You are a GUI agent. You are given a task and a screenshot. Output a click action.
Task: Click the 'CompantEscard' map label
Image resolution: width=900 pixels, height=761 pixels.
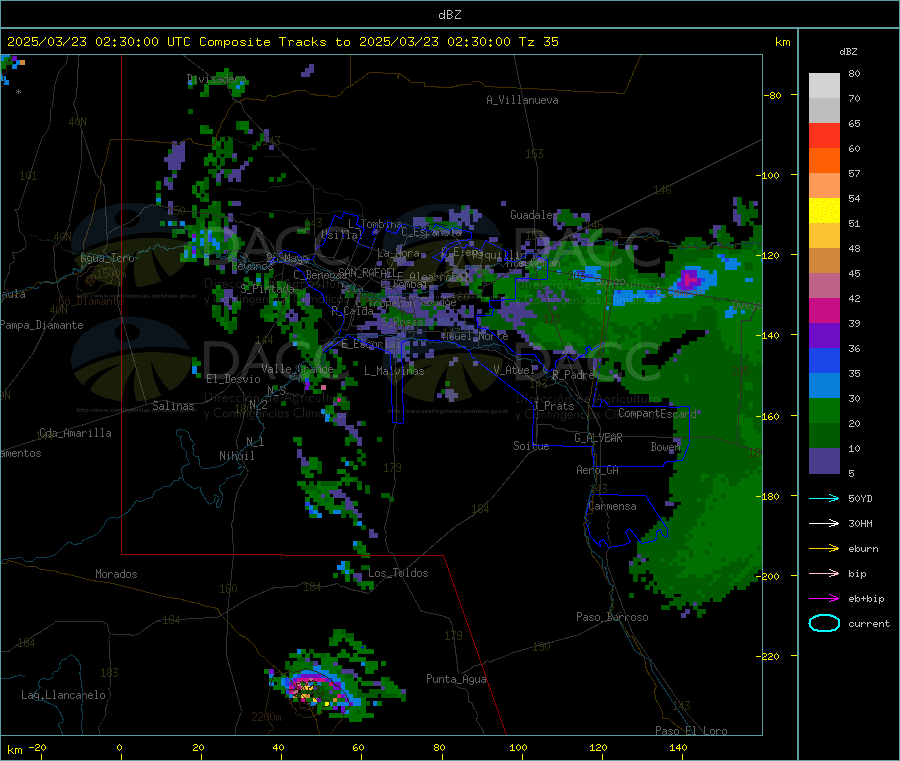pyautogui.click(x=657, y=413)
